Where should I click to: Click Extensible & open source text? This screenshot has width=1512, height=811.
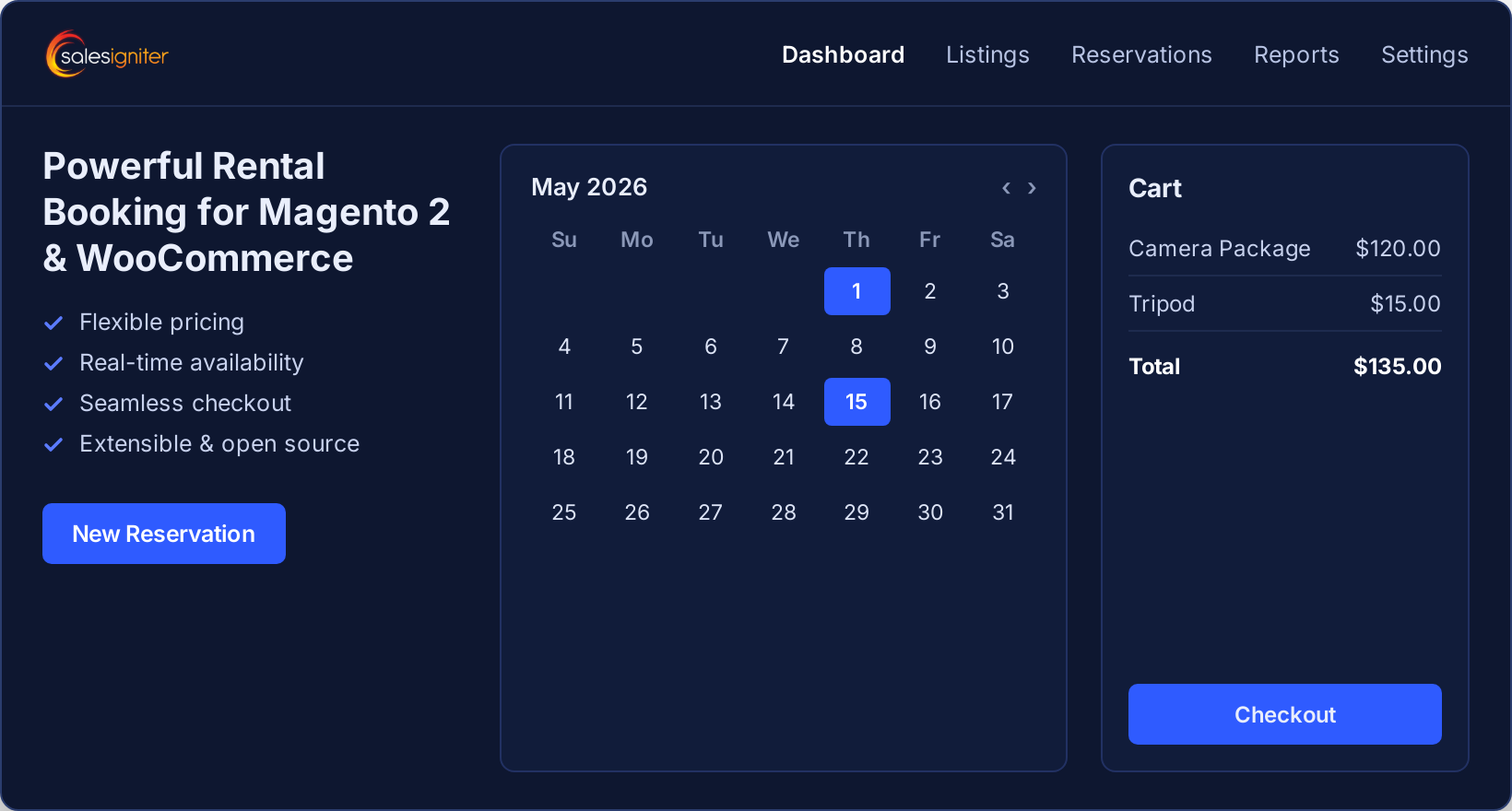(219, 444)
